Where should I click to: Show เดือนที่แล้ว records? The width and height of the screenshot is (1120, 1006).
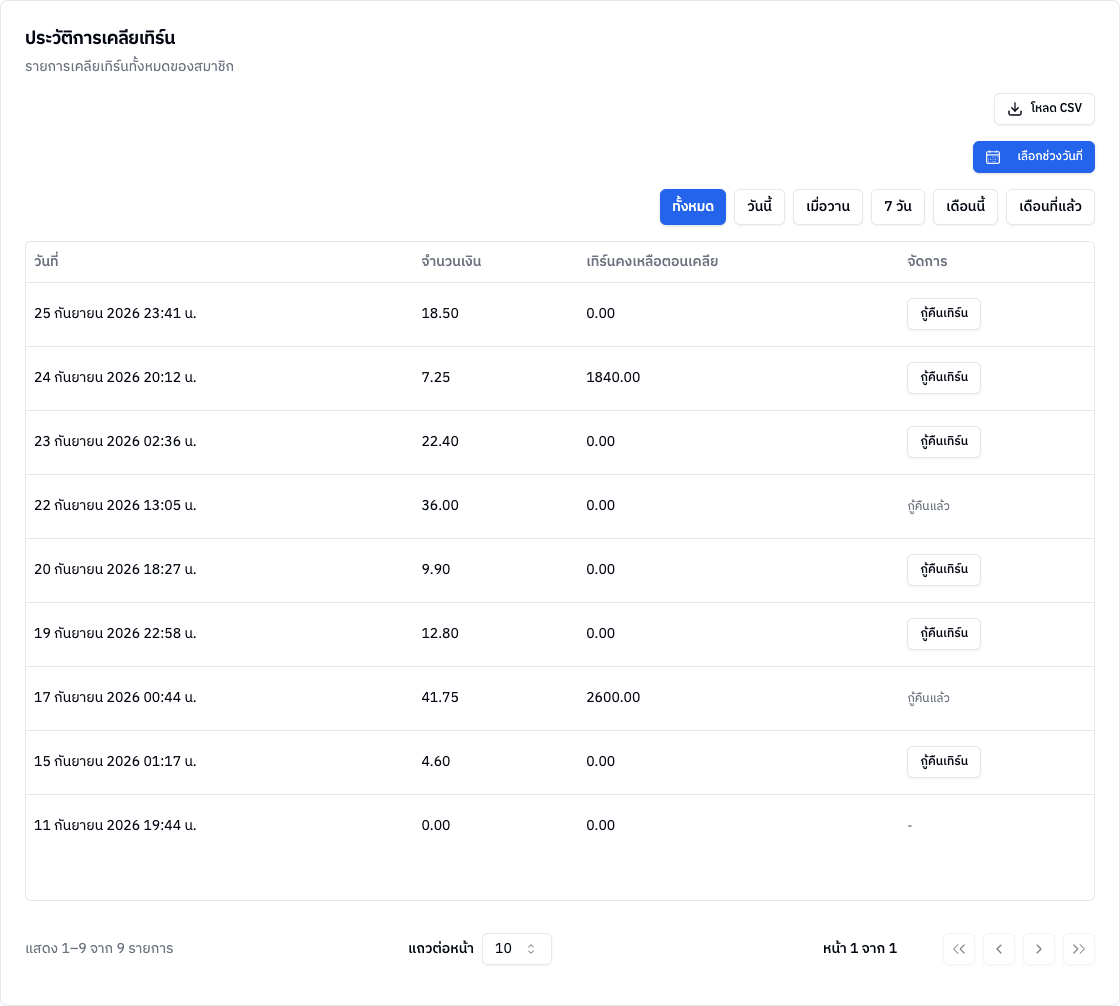[1050, 207]
